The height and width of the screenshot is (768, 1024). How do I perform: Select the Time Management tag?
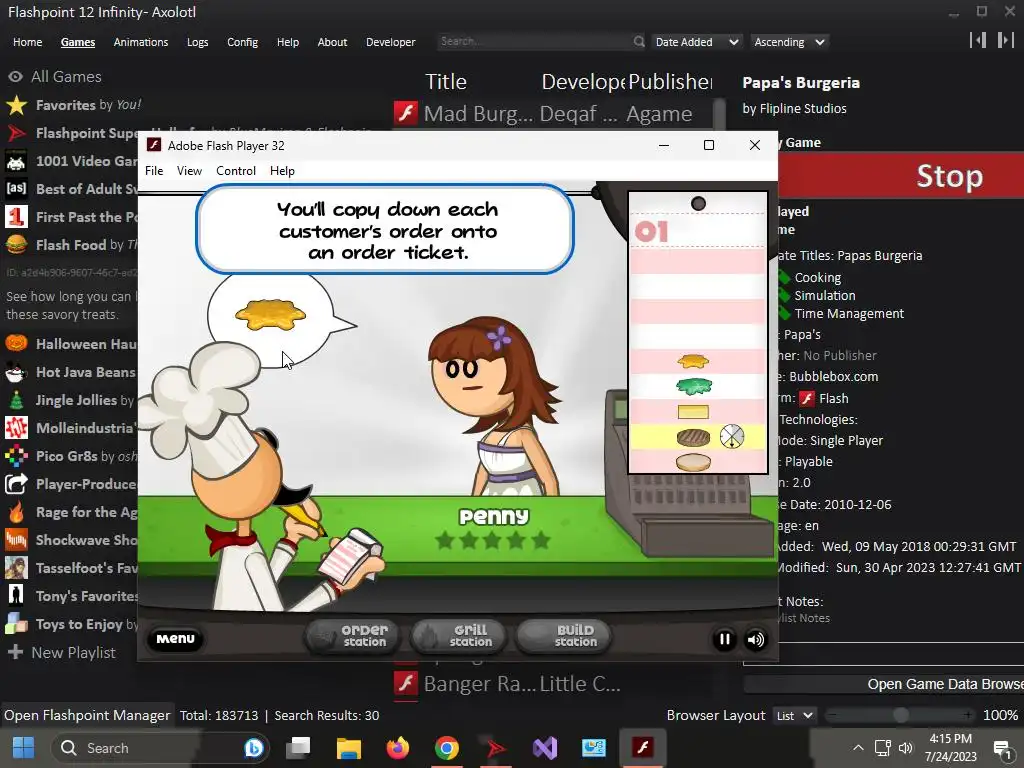click(x=849, y=313)
